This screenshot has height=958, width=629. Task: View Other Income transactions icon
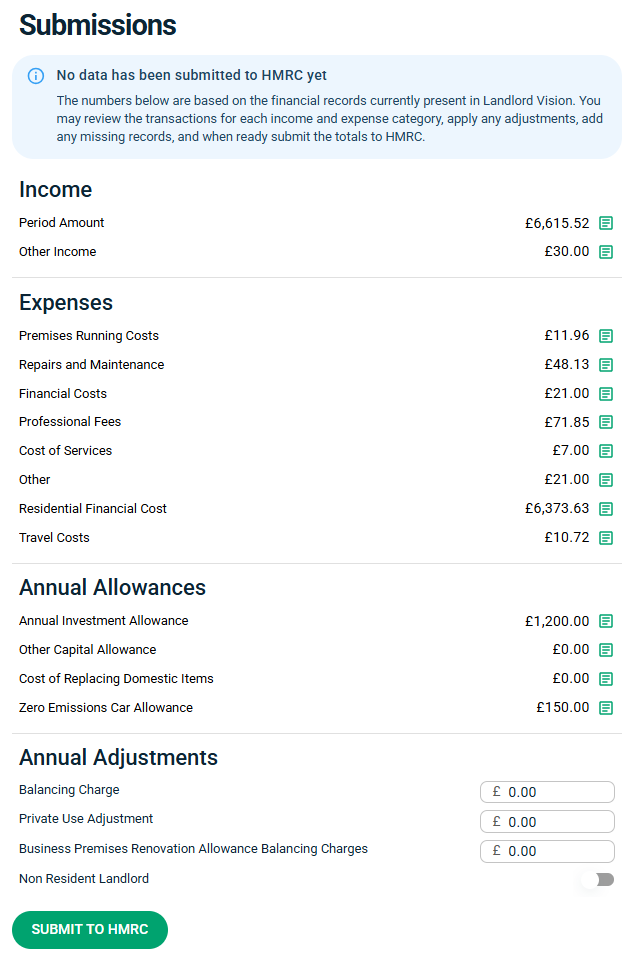(605, 252)
